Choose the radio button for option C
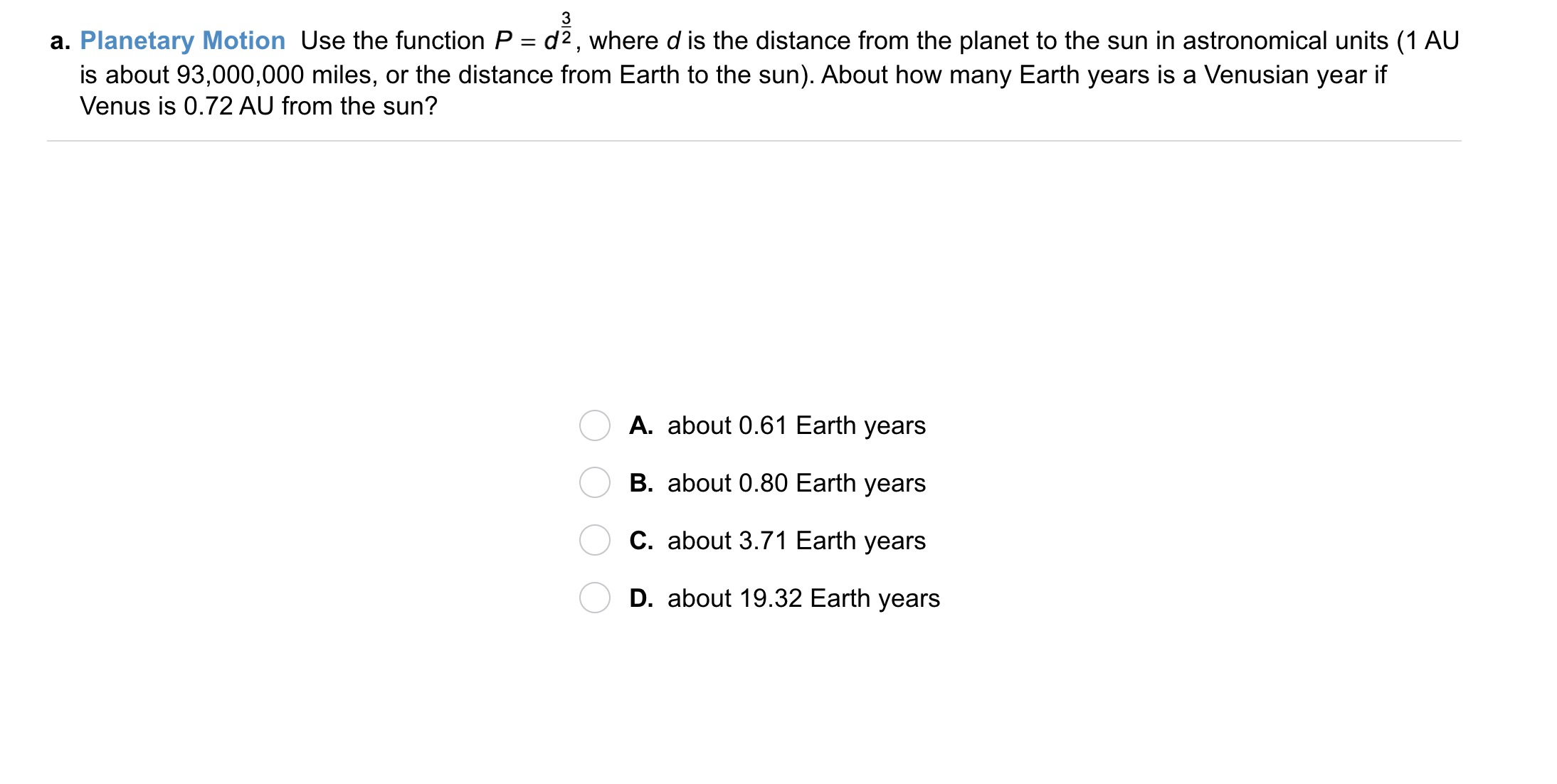This screenshot has height=784, width=1557. 594,541
